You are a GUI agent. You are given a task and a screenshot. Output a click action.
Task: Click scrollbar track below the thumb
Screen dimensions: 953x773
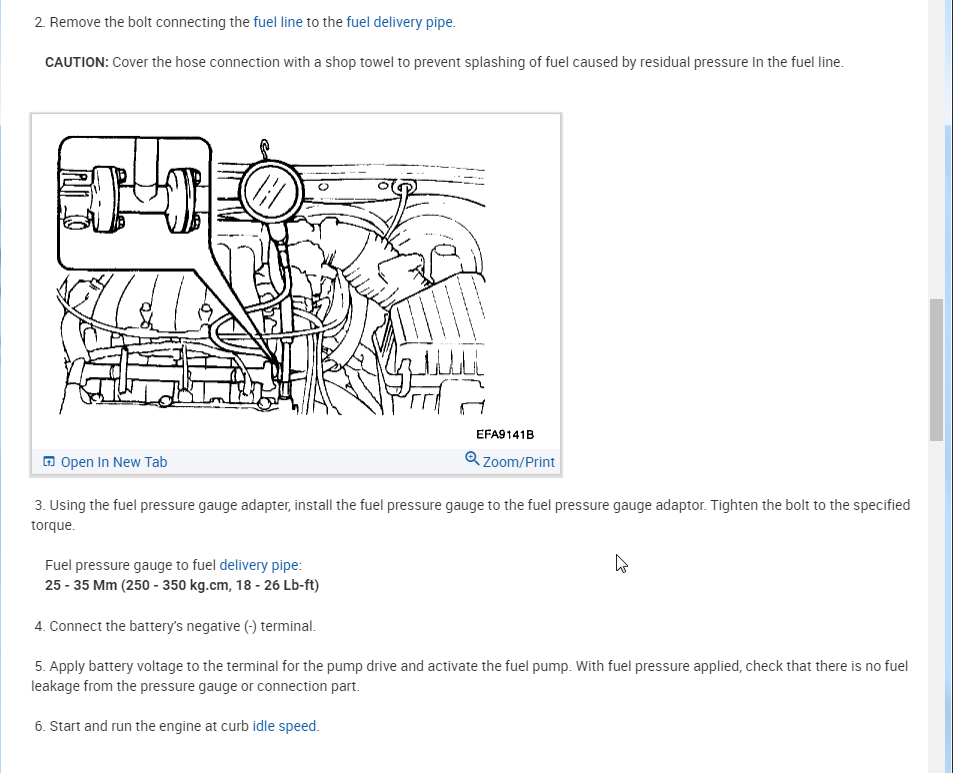pyautogui.click(x=936, y=608)
